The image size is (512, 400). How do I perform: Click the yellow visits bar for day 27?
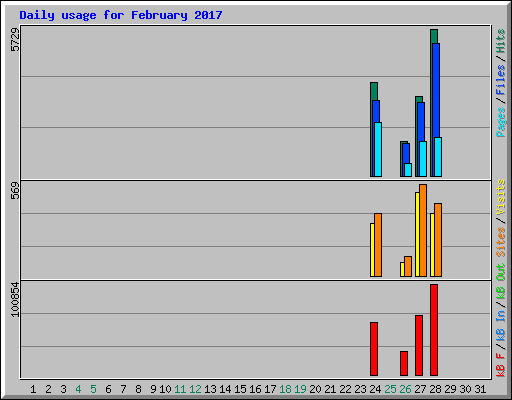pyautogui.click(x=417, y=234)
